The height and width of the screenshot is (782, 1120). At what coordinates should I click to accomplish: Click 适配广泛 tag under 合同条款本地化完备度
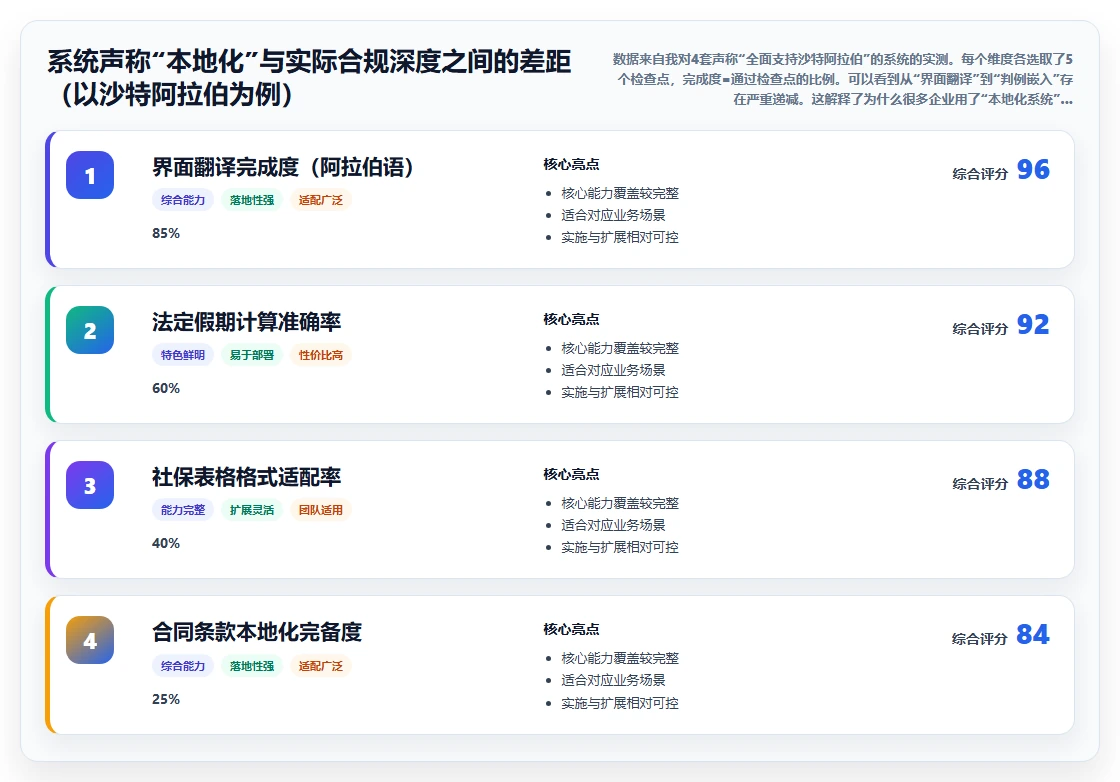[x=321, y=666]
